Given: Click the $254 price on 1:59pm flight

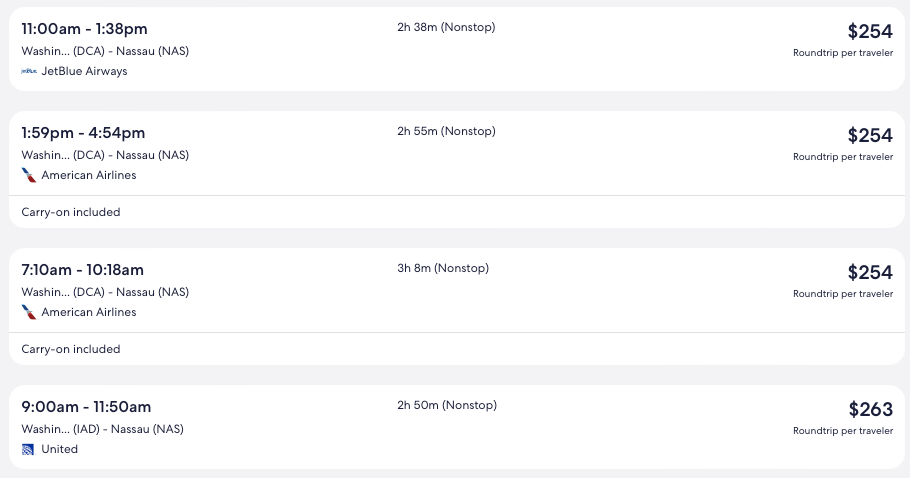Looking at the screenshot, I should [869, 135].
